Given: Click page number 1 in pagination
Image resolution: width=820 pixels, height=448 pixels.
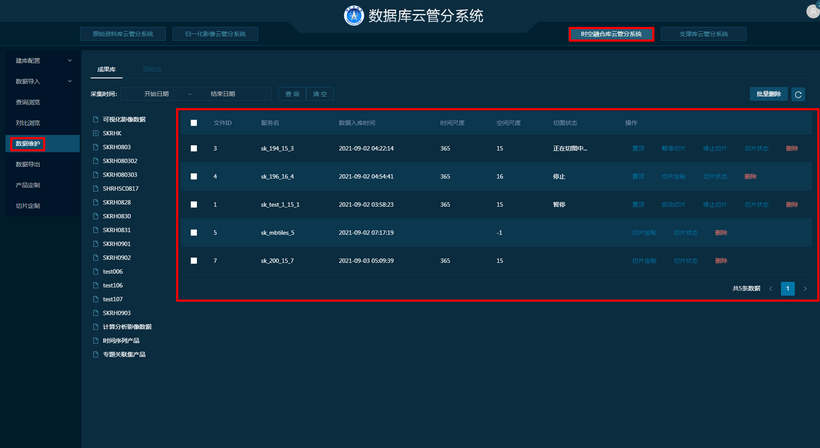Looking at the screenshot, I should point(788,288).
